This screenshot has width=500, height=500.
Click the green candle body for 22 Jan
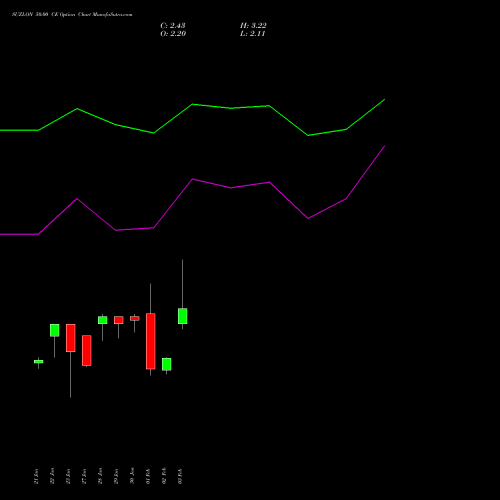54,330
